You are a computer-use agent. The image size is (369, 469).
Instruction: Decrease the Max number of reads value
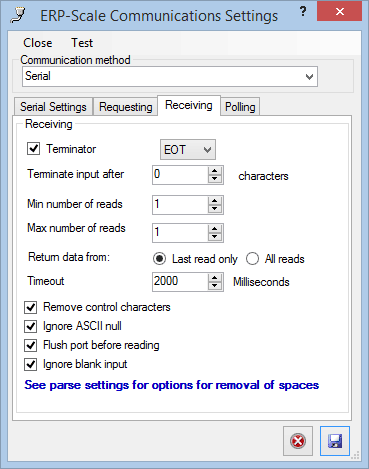point(215,237)
